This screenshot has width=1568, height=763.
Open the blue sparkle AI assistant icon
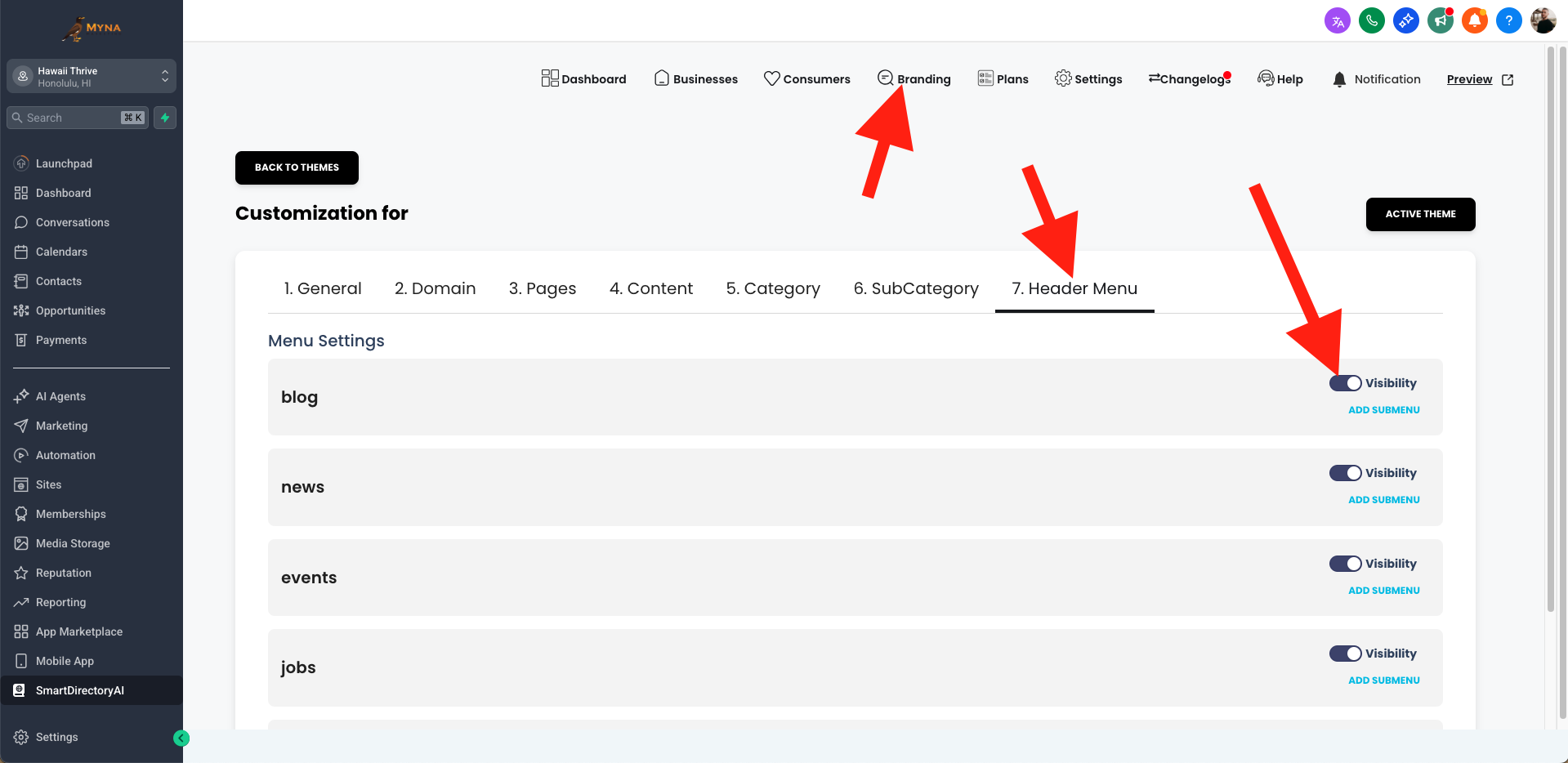point(1406,21)
